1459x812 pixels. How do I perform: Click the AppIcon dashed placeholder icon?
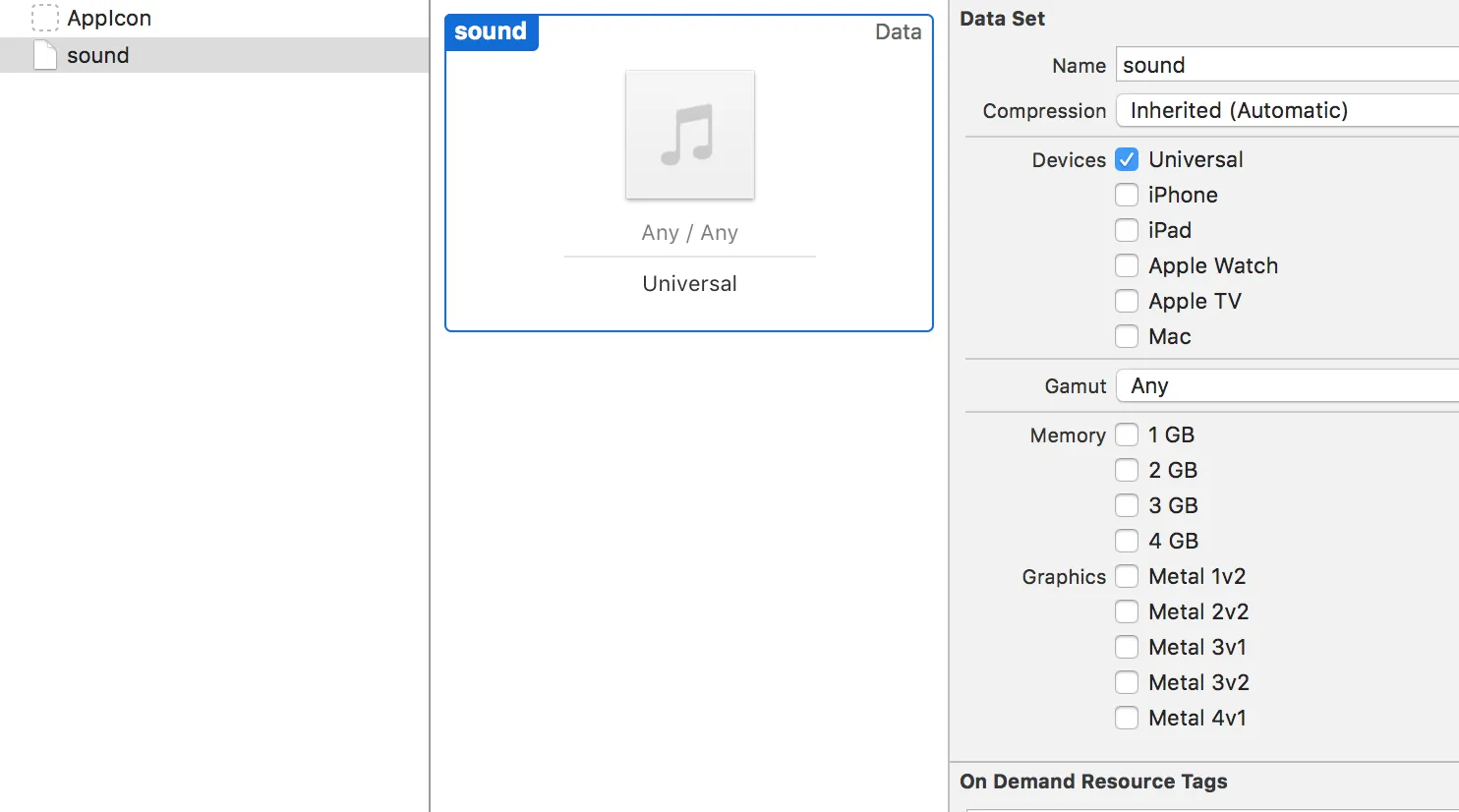45,18
